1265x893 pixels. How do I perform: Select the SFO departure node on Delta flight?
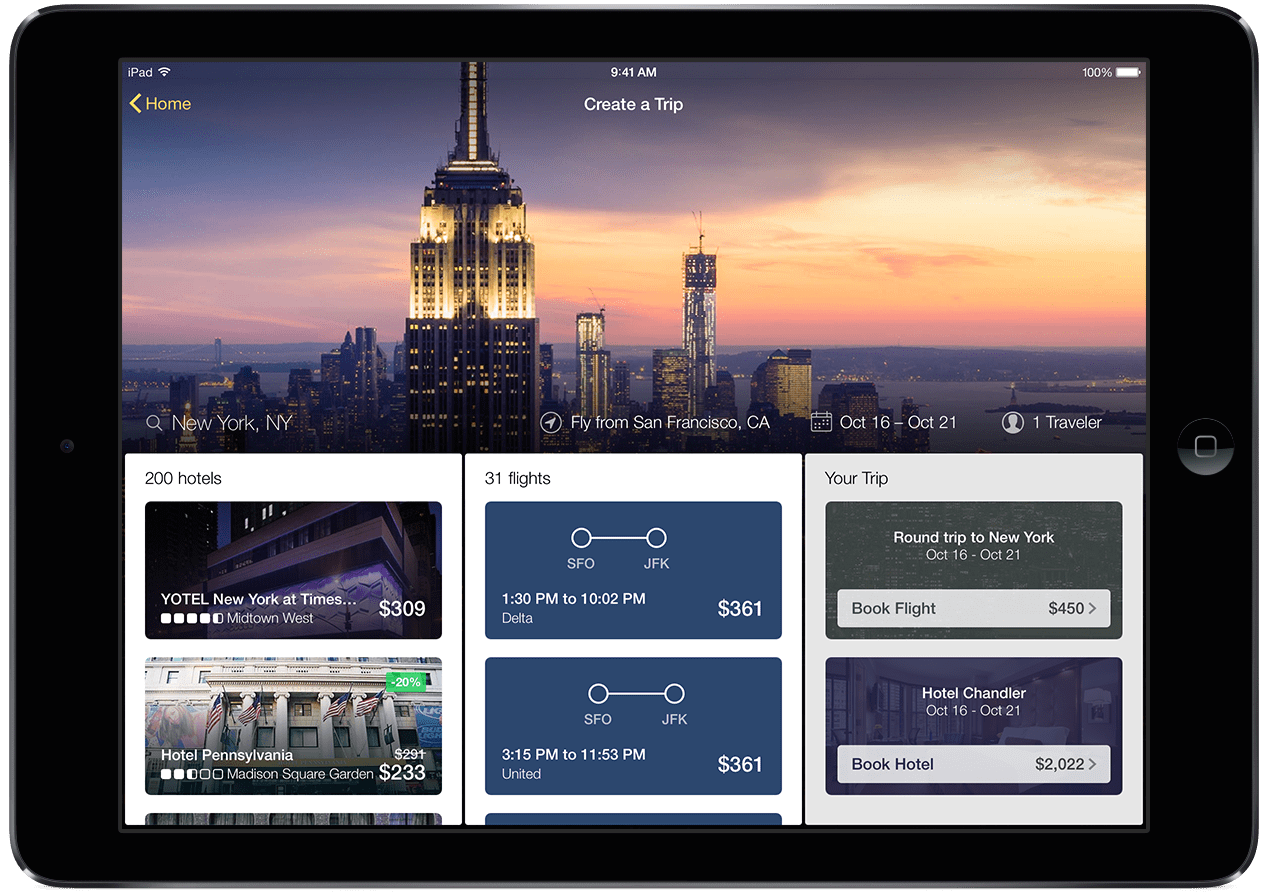[x=581, y=535]
